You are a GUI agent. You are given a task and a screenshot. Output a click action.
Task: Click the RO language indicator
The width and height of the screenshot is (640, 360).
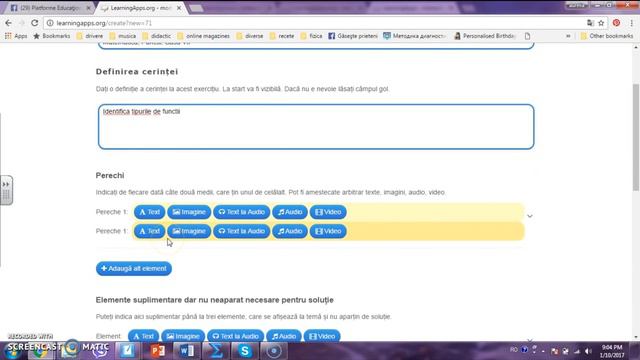514,350
